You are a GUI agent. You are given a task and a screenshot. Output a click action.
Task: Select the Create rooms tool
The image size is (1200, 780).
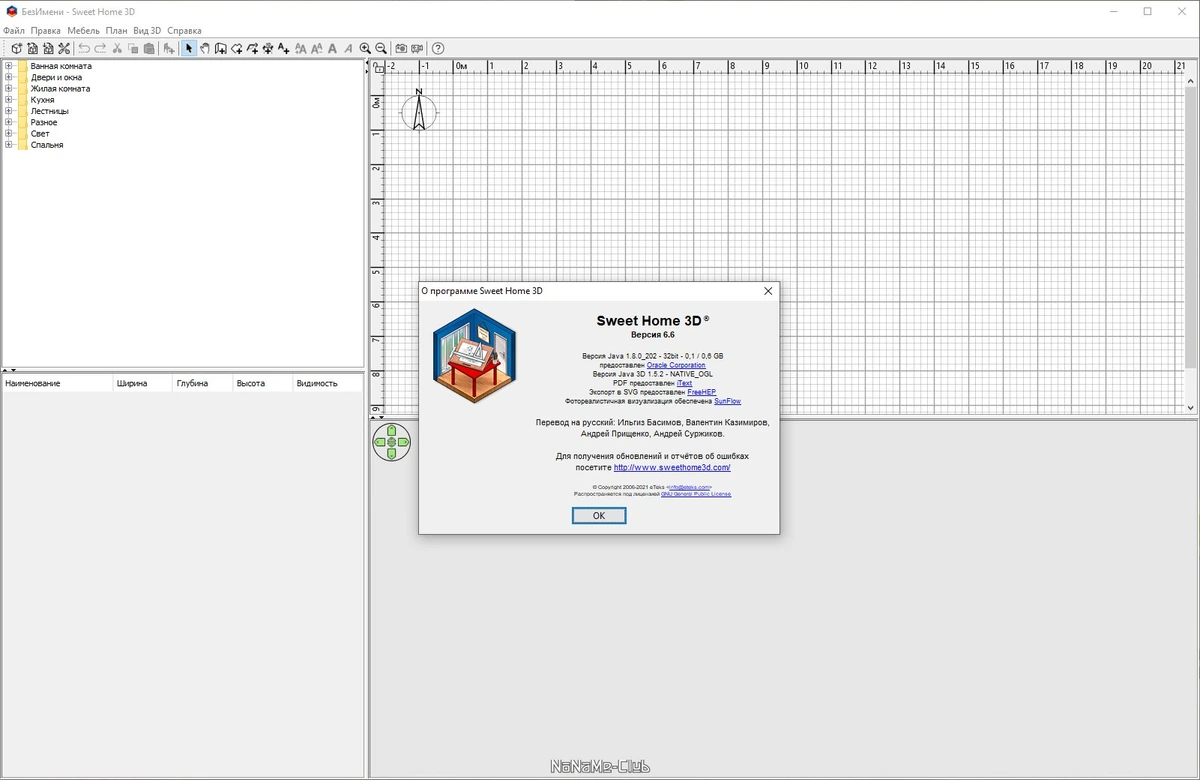click(236, 48)
